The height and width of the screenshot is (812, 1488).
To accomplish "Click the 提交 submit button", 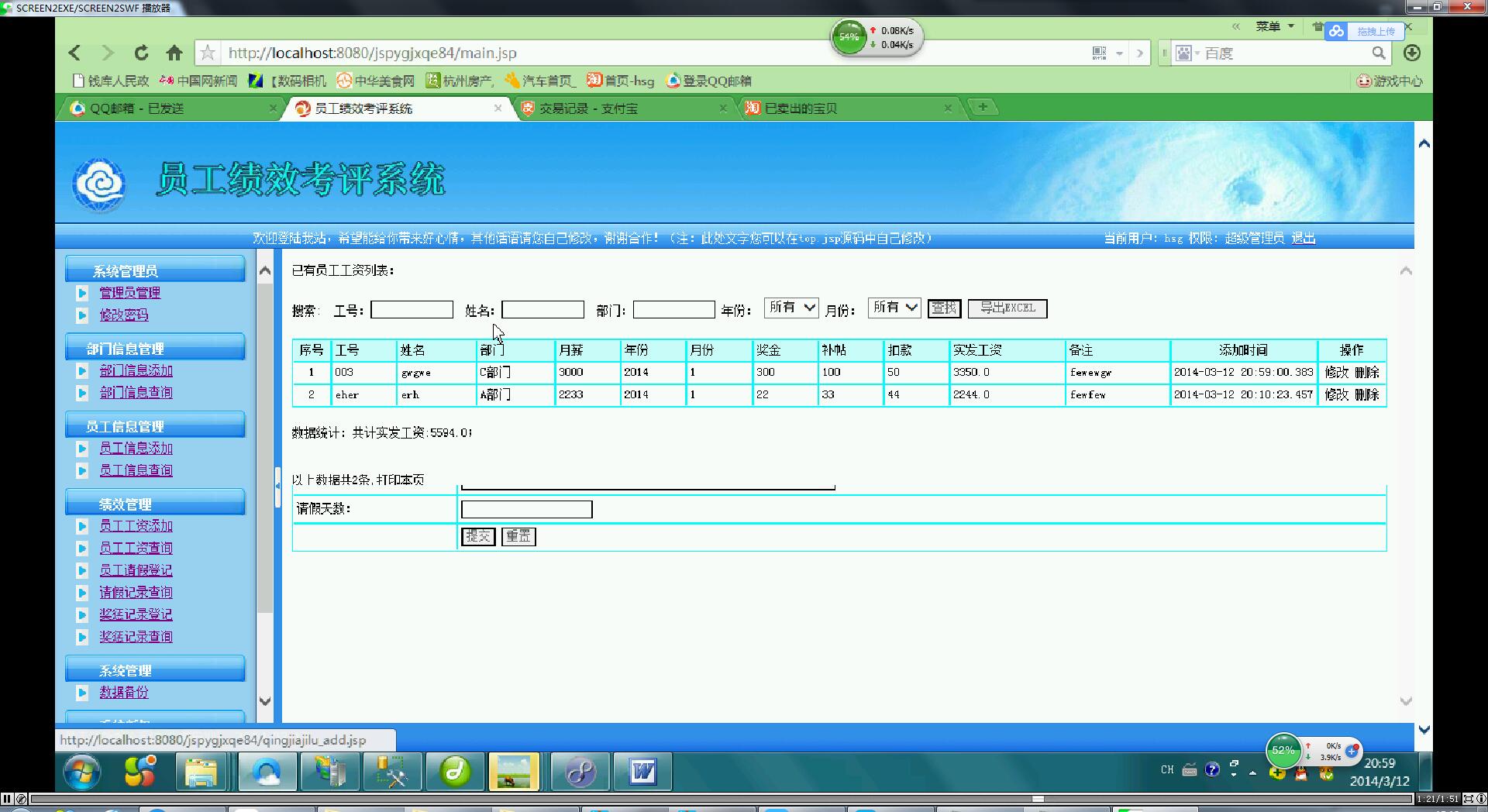I will coord(478,536).
